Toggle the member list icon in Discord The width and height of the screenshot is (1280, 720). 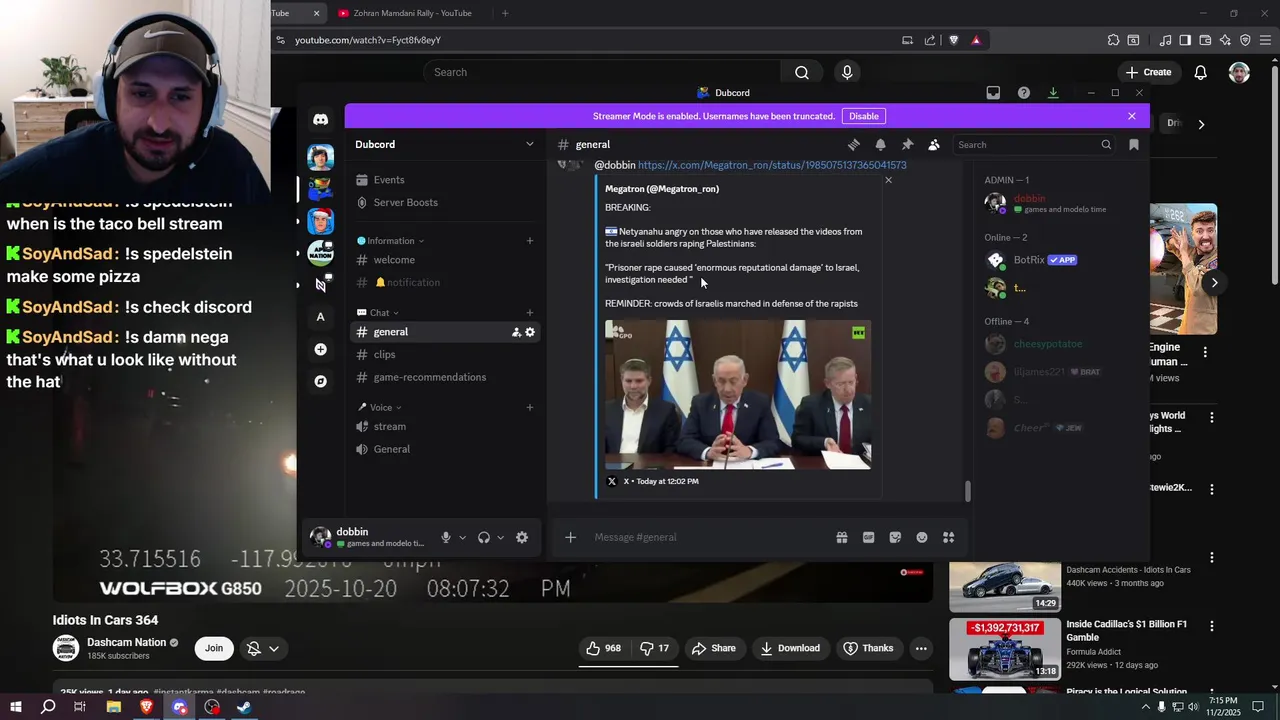click(934, 145)
